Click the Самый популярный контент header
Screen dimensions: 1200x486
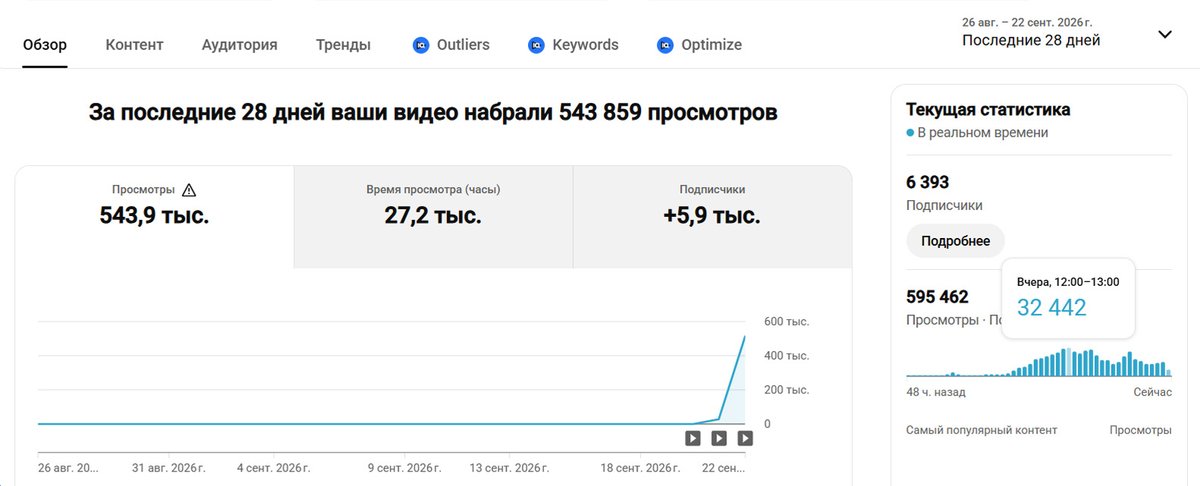tap(981, 430)
